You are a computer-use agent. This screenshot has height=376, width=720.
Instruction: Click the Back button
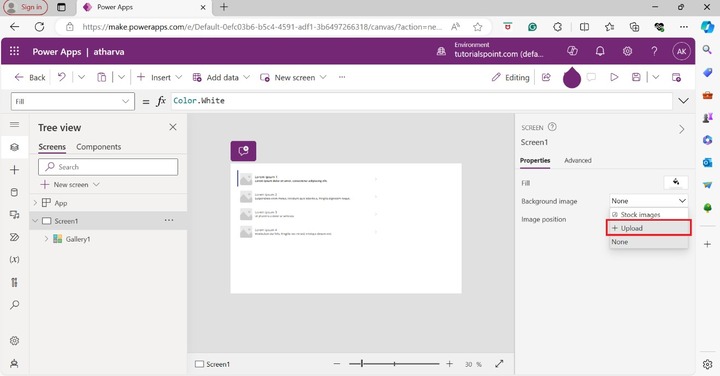pos(30,77)
